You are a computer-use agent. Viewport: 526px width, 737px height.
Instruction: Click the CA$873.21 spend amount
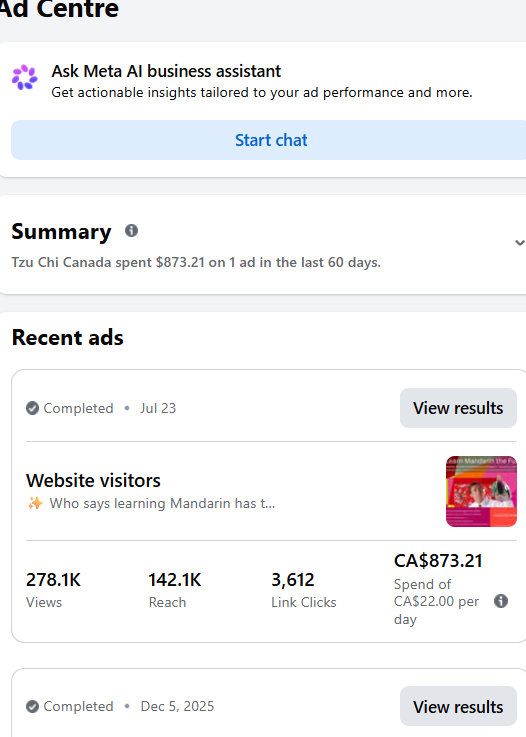(438, 560)
